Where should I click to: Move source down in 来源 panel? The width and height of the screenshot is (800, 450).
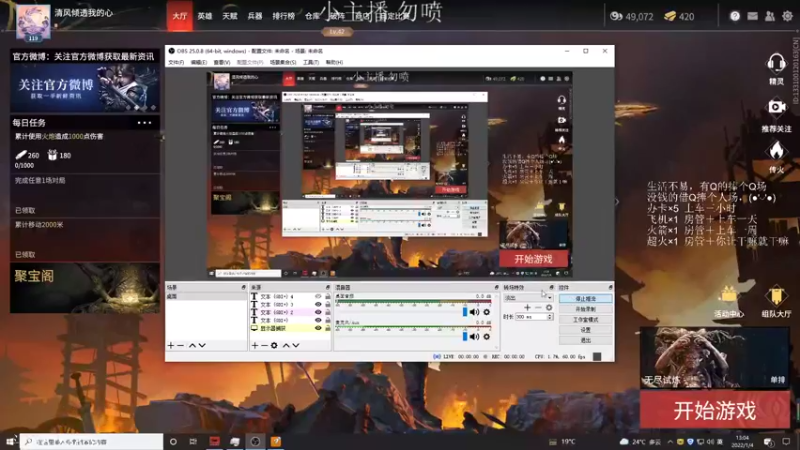pos(296,345)
